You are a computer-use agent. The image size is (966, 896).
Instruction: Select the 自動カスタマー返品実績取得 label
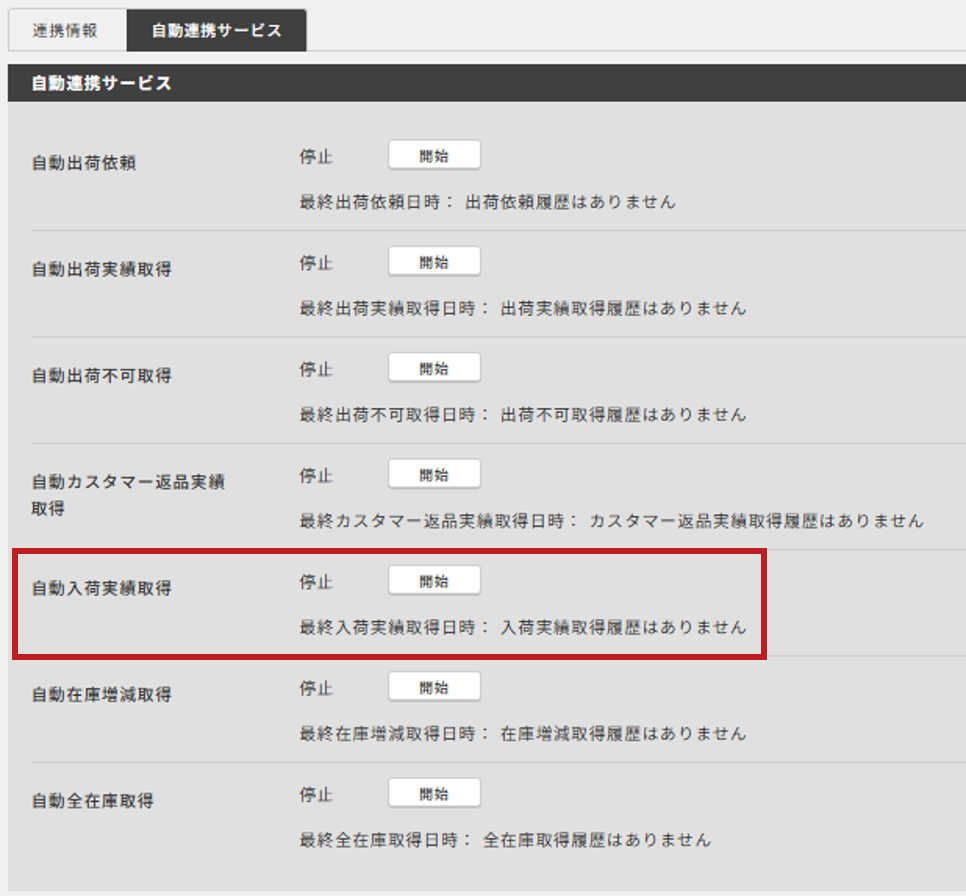tap(128, 495)
